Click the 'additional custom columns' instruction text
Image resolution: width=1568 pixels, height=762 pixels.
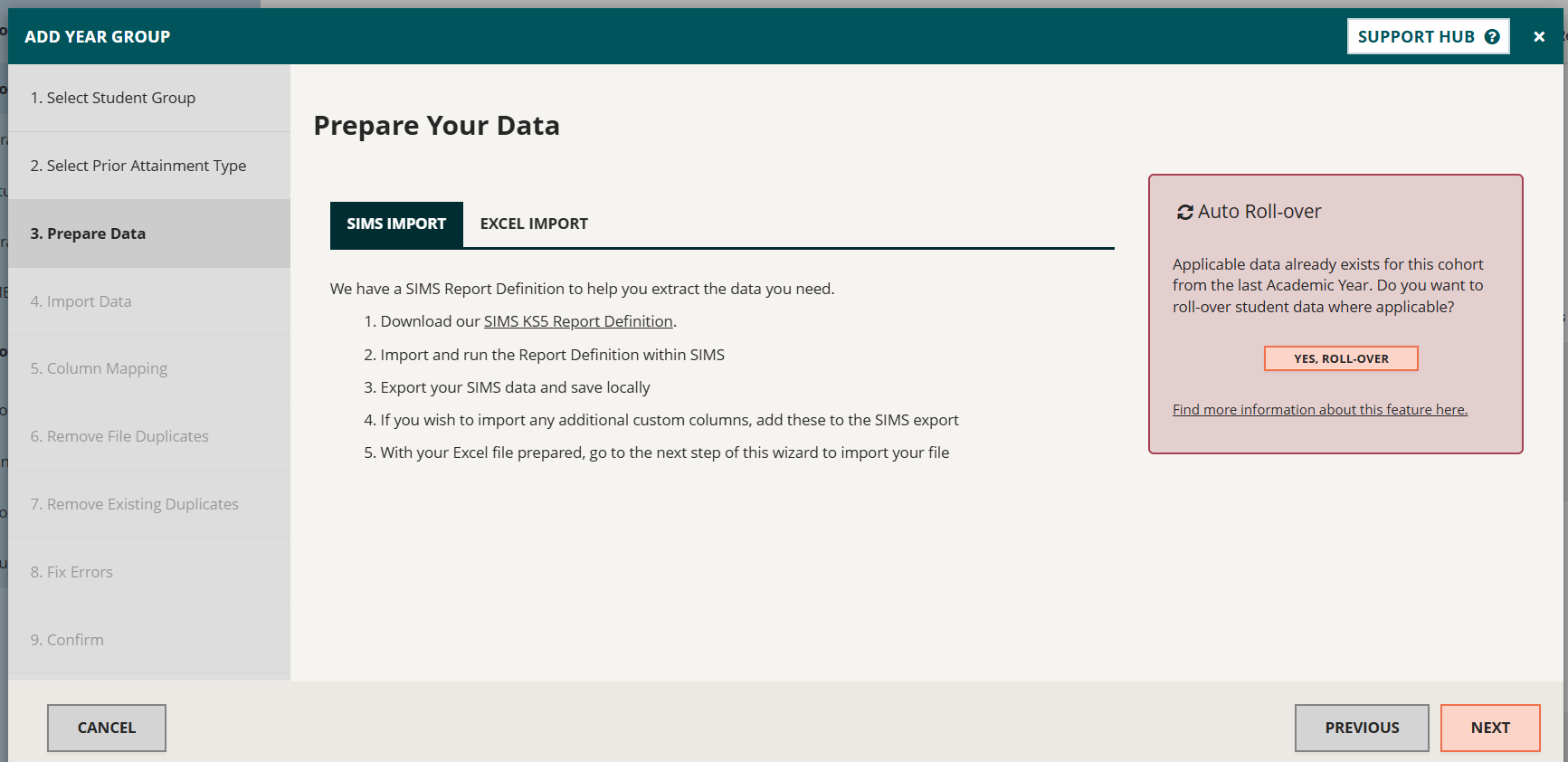point(669,420)
